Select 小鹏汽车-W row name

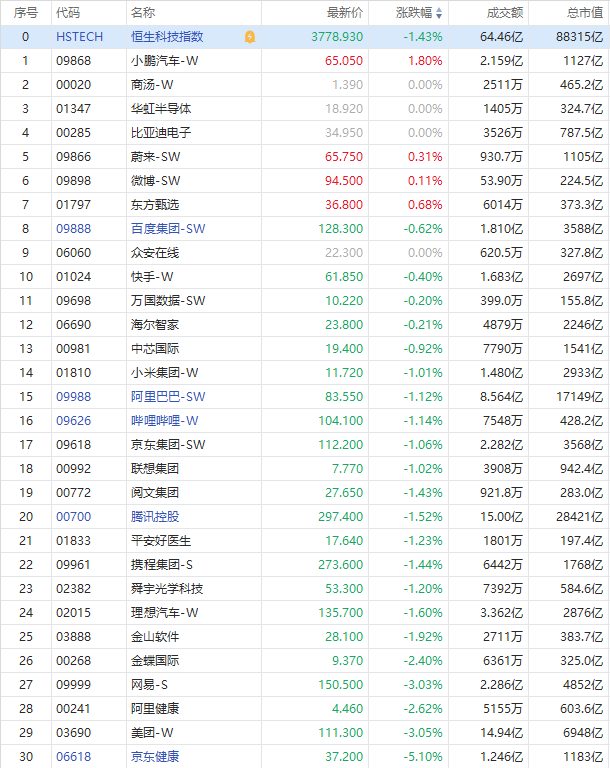click(165, 61)
